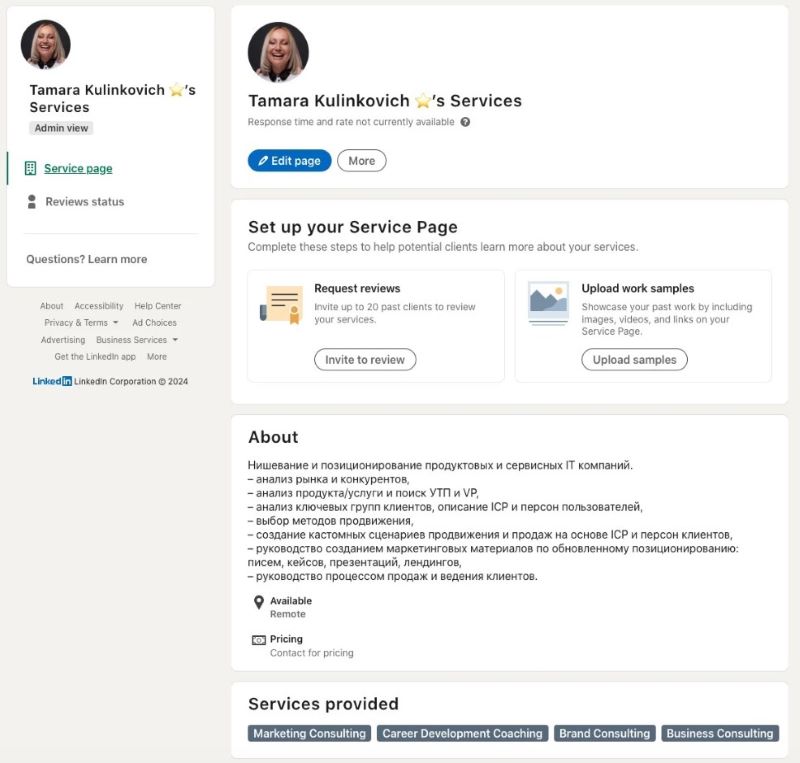Click the Edit page button
Screen dimensions: 800x763
tap(289, 161)
